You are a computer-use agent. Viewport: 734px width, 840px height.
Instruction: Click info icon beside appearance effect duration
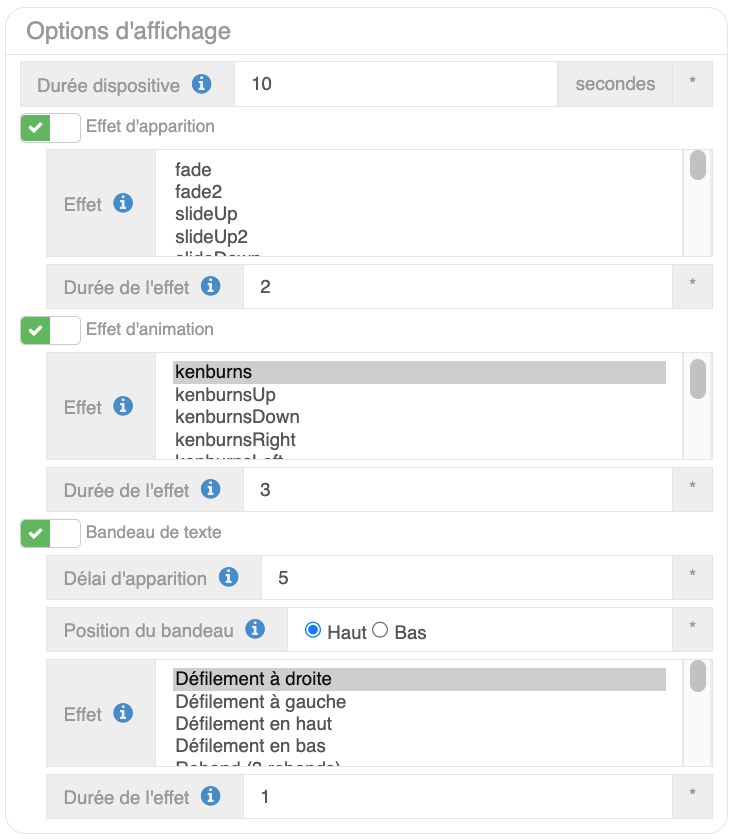[210, 287]
